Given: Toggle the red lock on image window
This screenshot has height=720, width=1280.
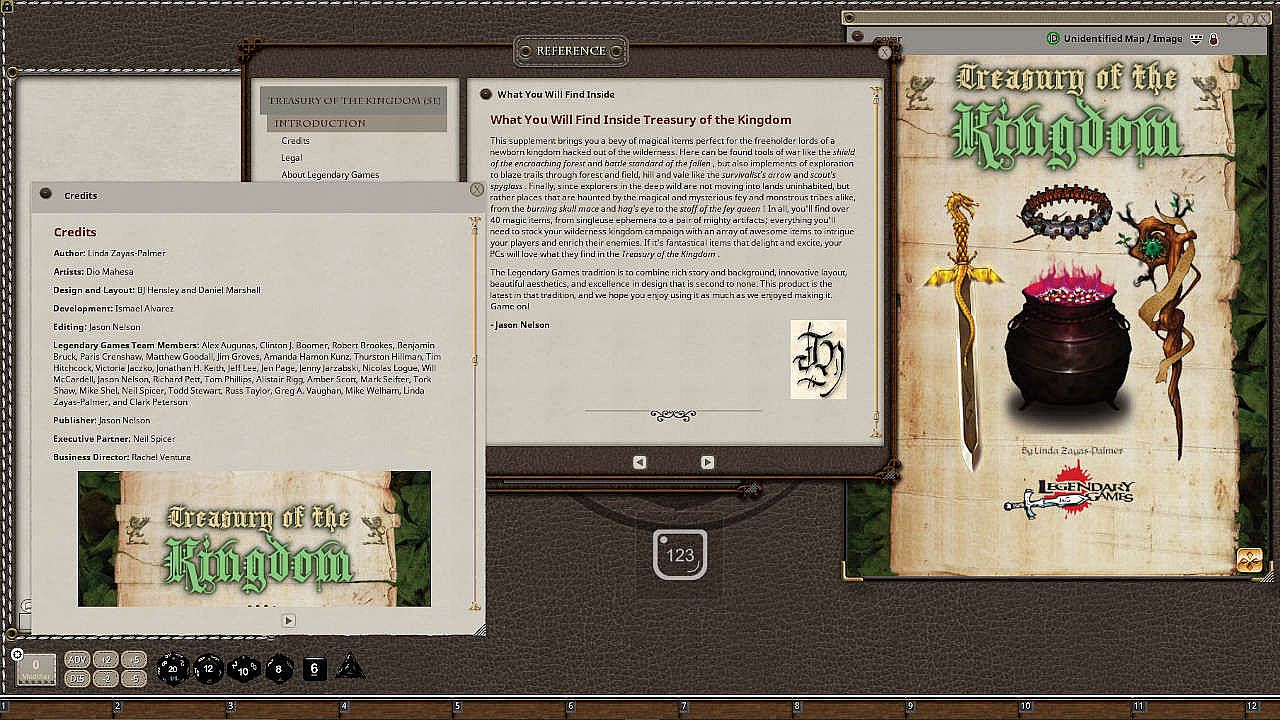Looking at the screenshot, I should coord(1213,39).
